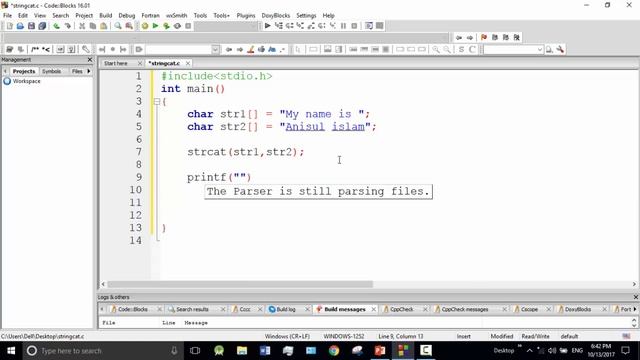Open the Build menu
Viewport: 640px width, 360px height.
(x=106, y=16)
